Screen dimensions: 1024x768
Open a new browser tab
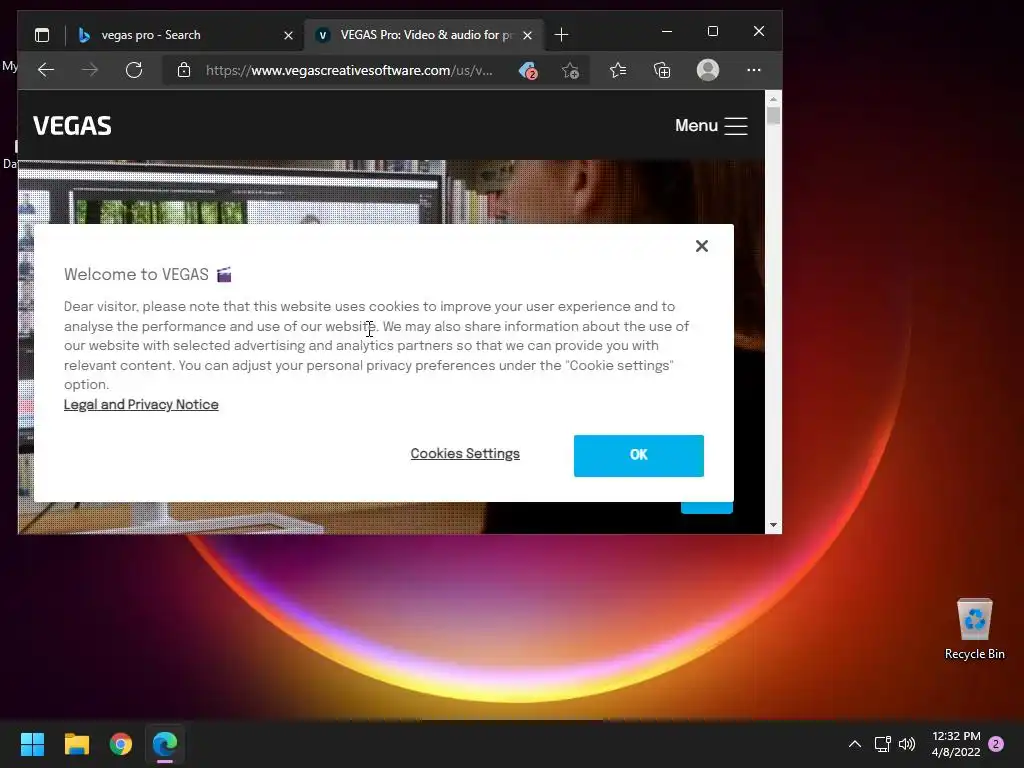tap(561, 35)
